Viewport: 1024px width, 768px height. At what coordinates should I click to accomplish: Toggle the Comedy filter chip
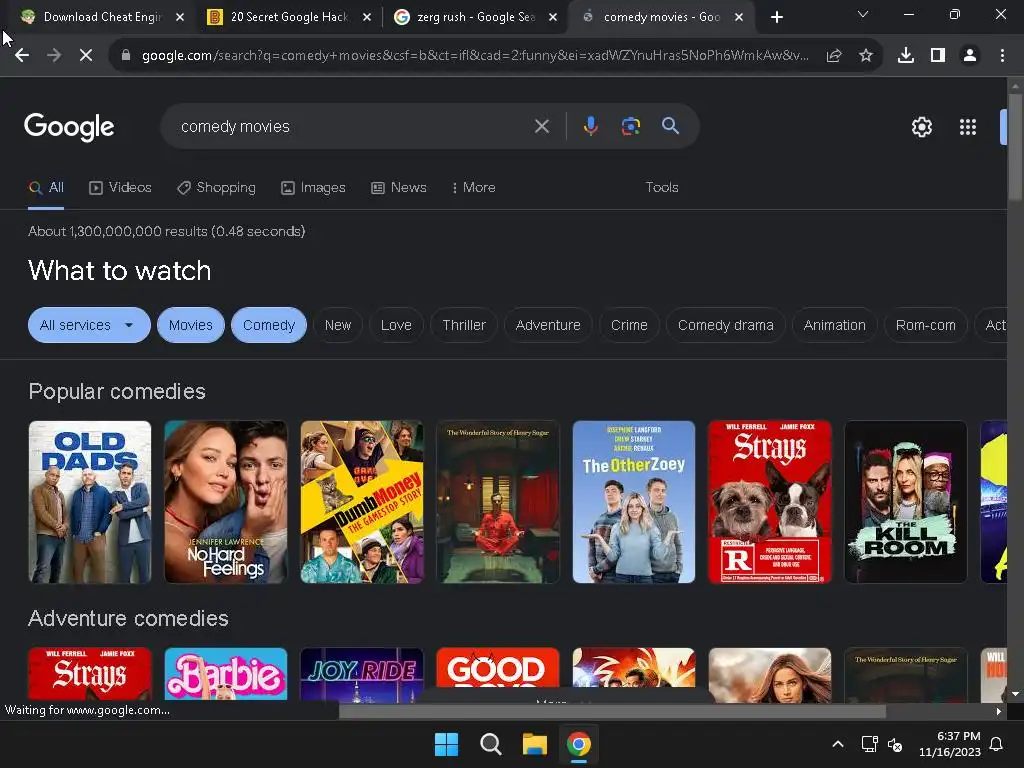coord(269,325)
